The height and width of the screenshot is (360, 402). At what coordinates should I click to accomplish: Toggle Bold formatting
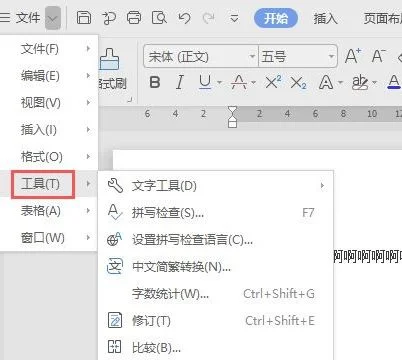coord(155,82)
